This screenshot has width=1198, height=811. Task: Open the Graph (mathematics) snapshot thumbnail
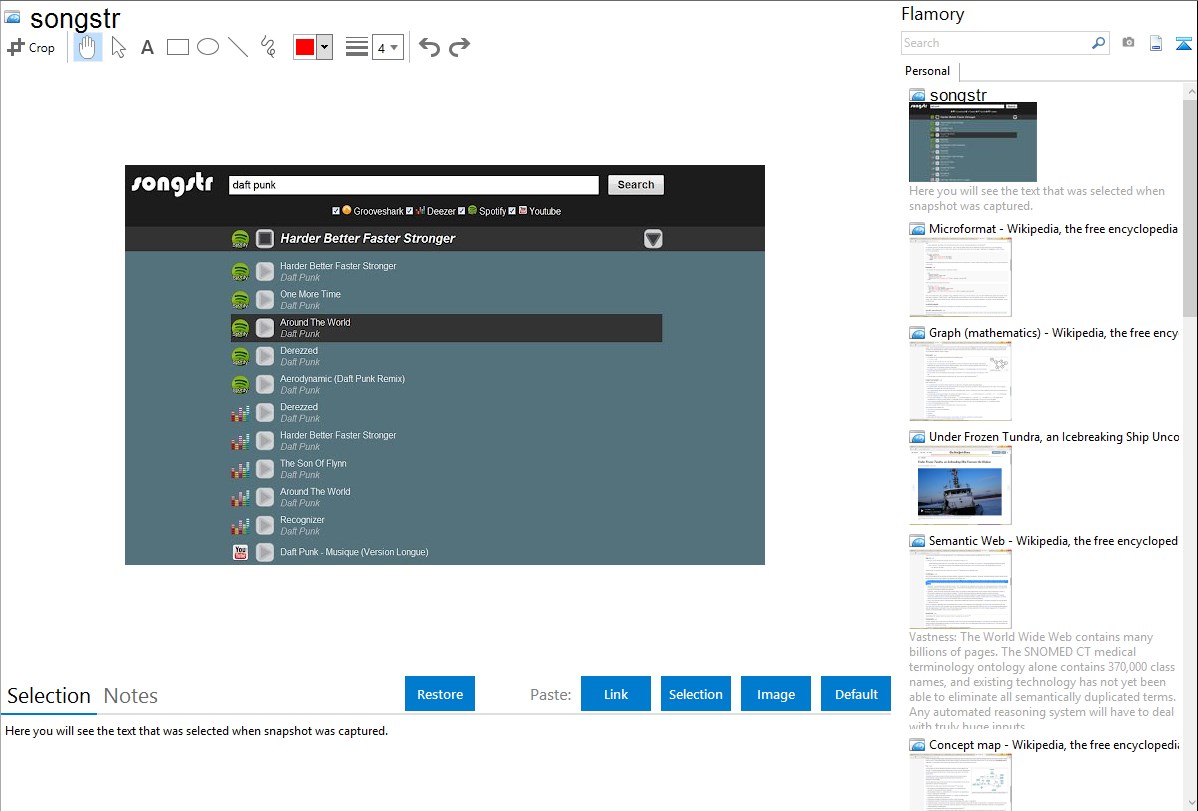960,381
